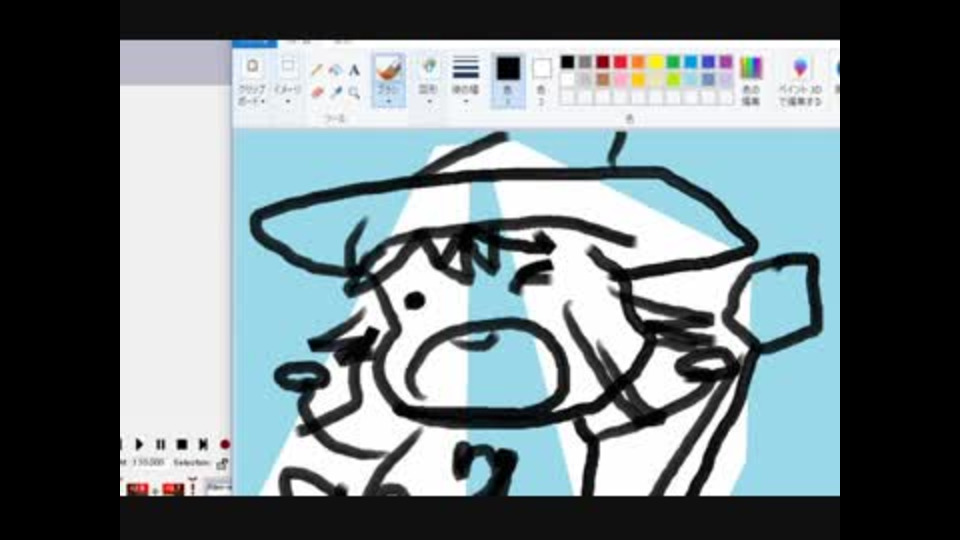This screenshot has height=540, width=960.
Task: Pick the brown swatch
Action: pos(603,80)
